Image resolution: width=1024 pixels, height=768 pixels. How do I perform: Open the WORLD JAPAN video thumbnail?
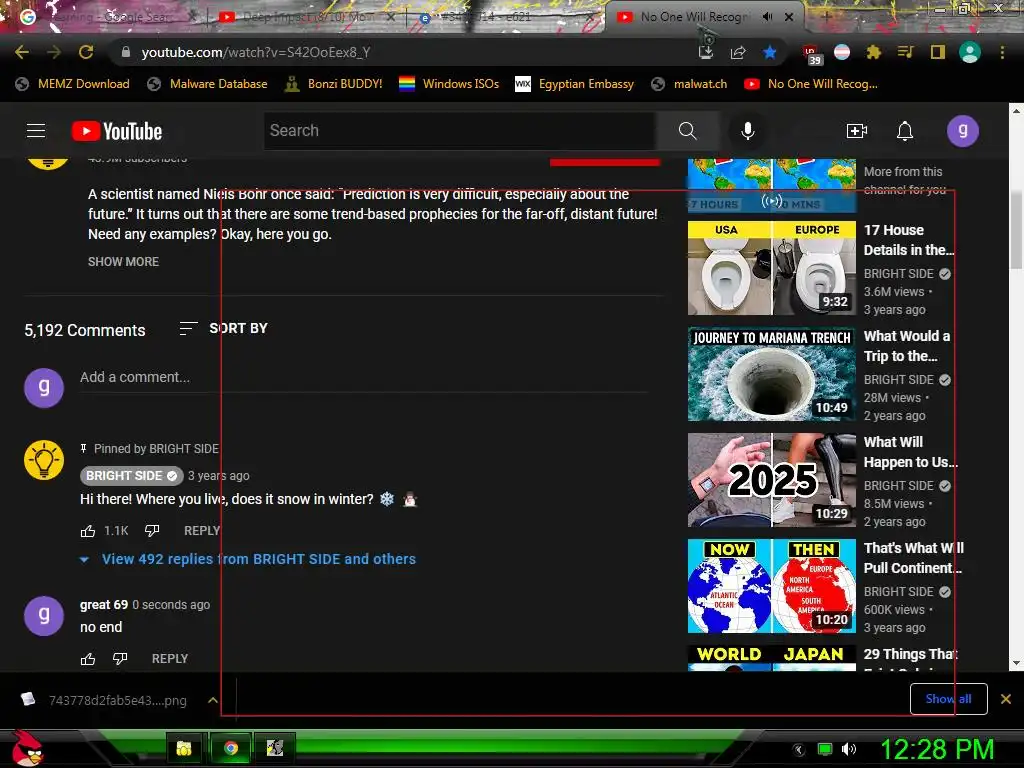(772, 658)
